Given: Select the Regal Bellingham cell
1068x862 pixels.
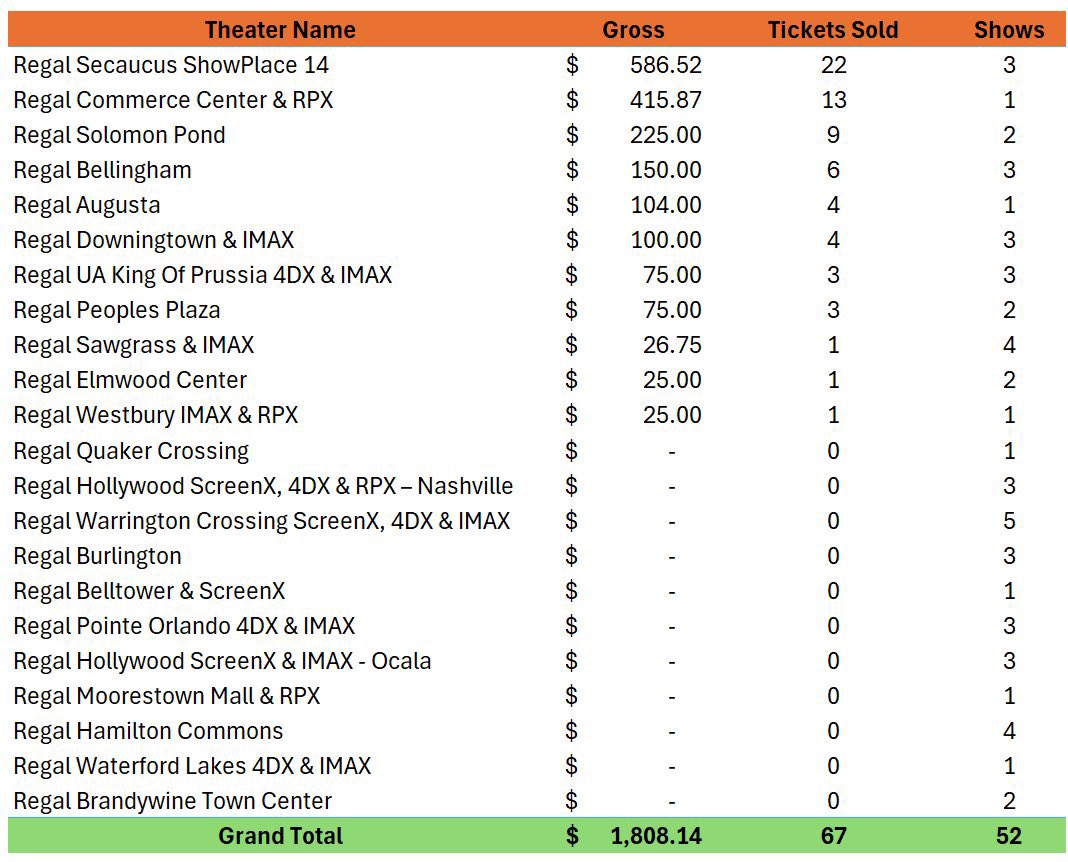Looking at the screenshot, I should pyautogui.click(x=102, y=170).
